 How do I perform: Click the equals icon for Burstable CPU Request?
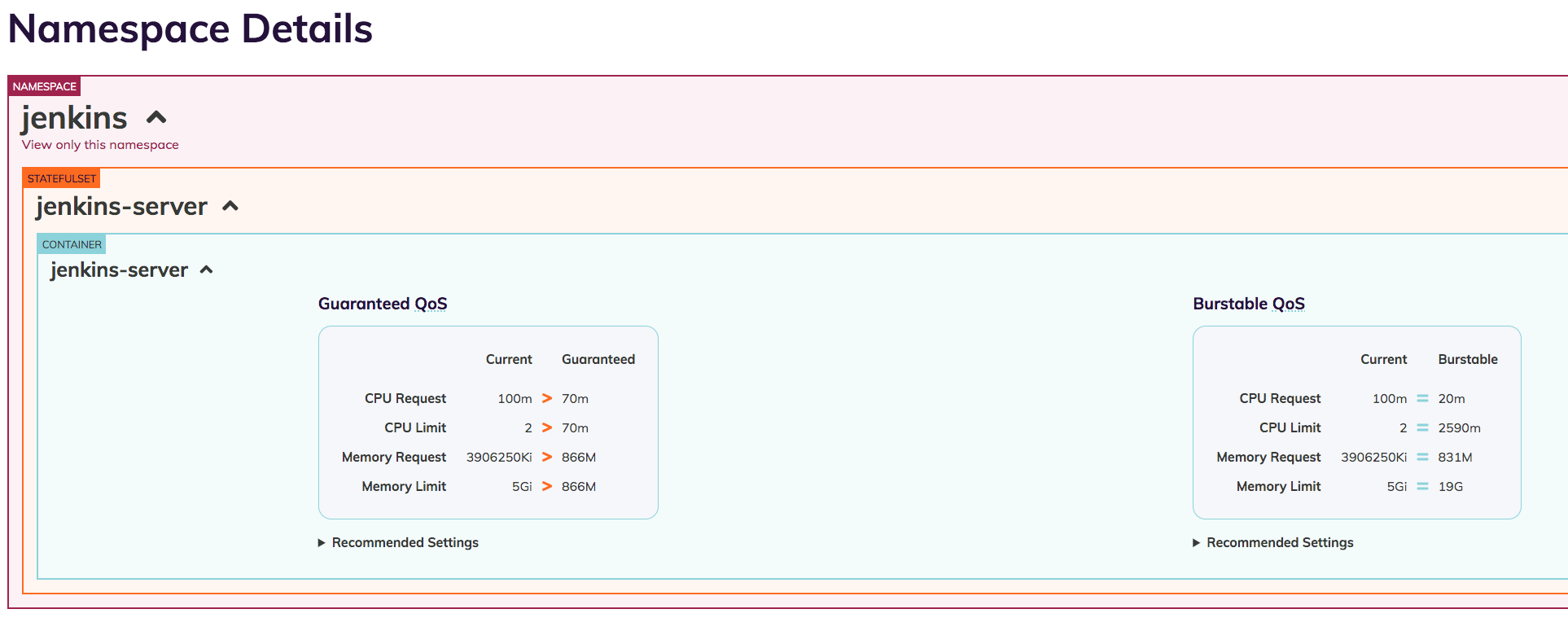pyautogui.click(x=1422, y=398)
